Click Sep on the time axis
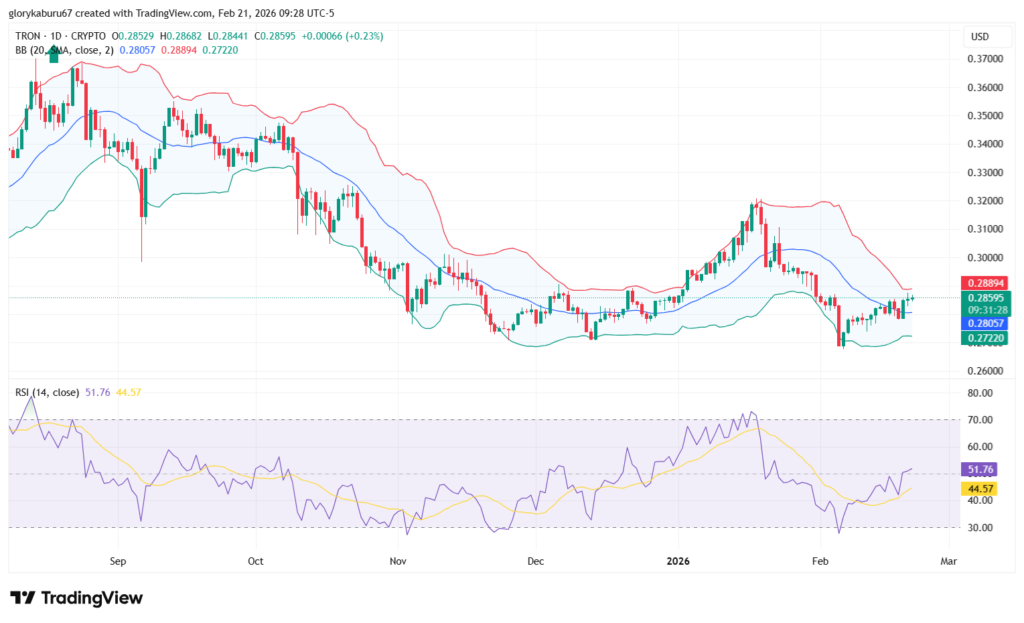 117,561
